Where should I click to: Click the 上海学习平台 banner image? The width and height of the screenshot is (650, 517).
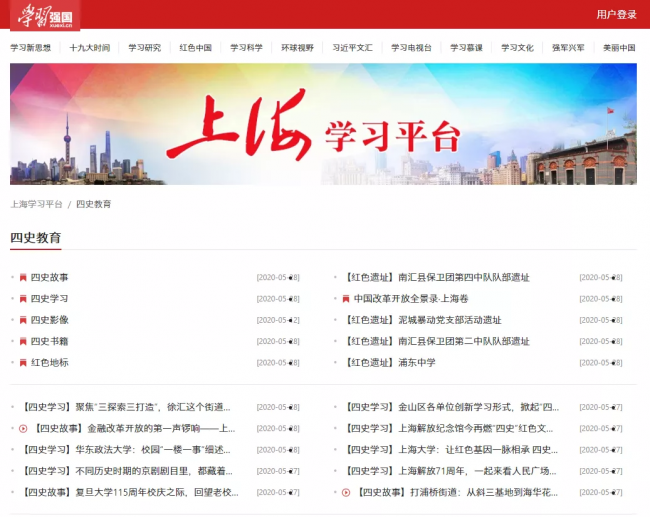click(323, 124)
